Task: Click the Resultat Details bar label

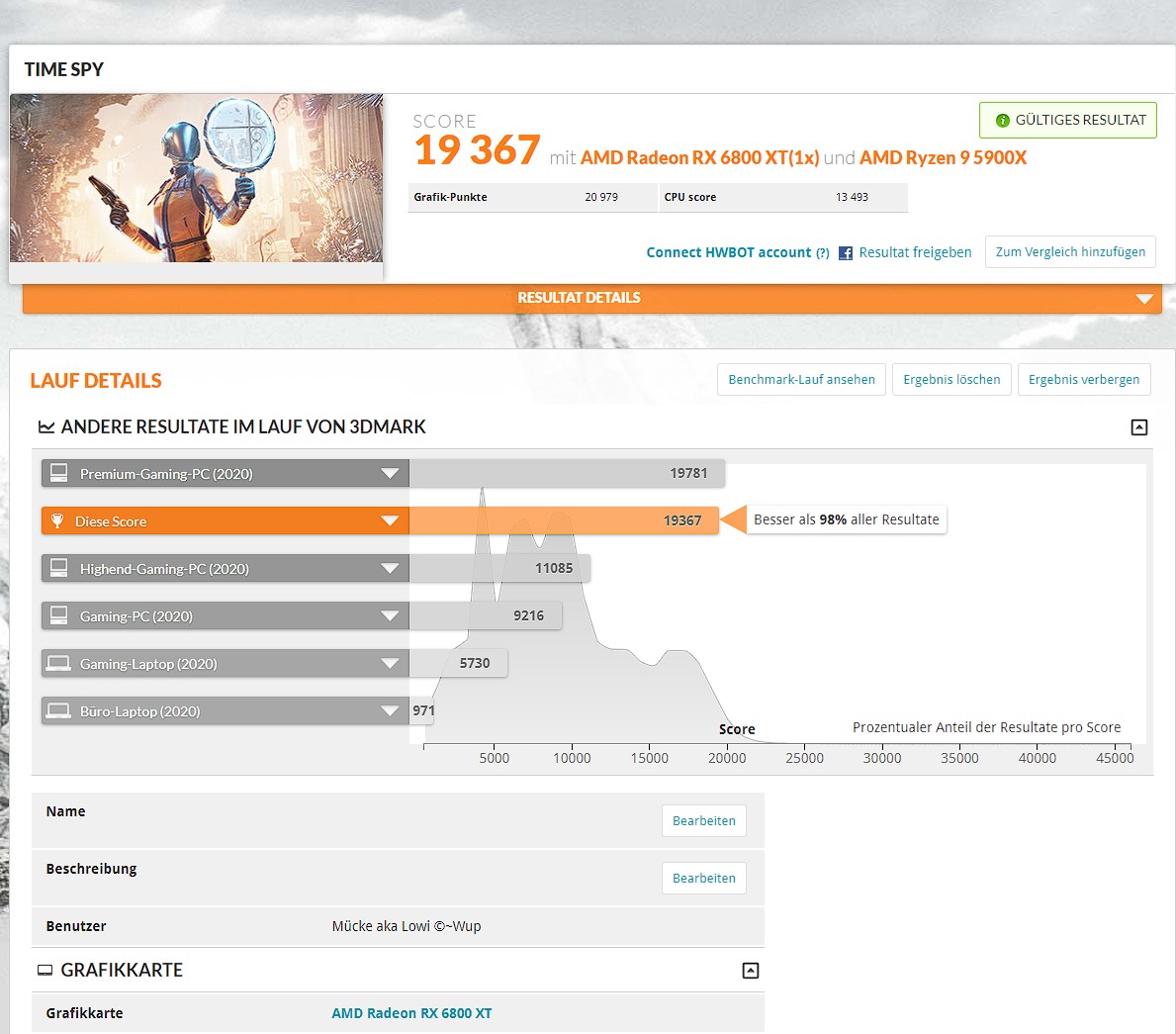Action: (579, 298)
